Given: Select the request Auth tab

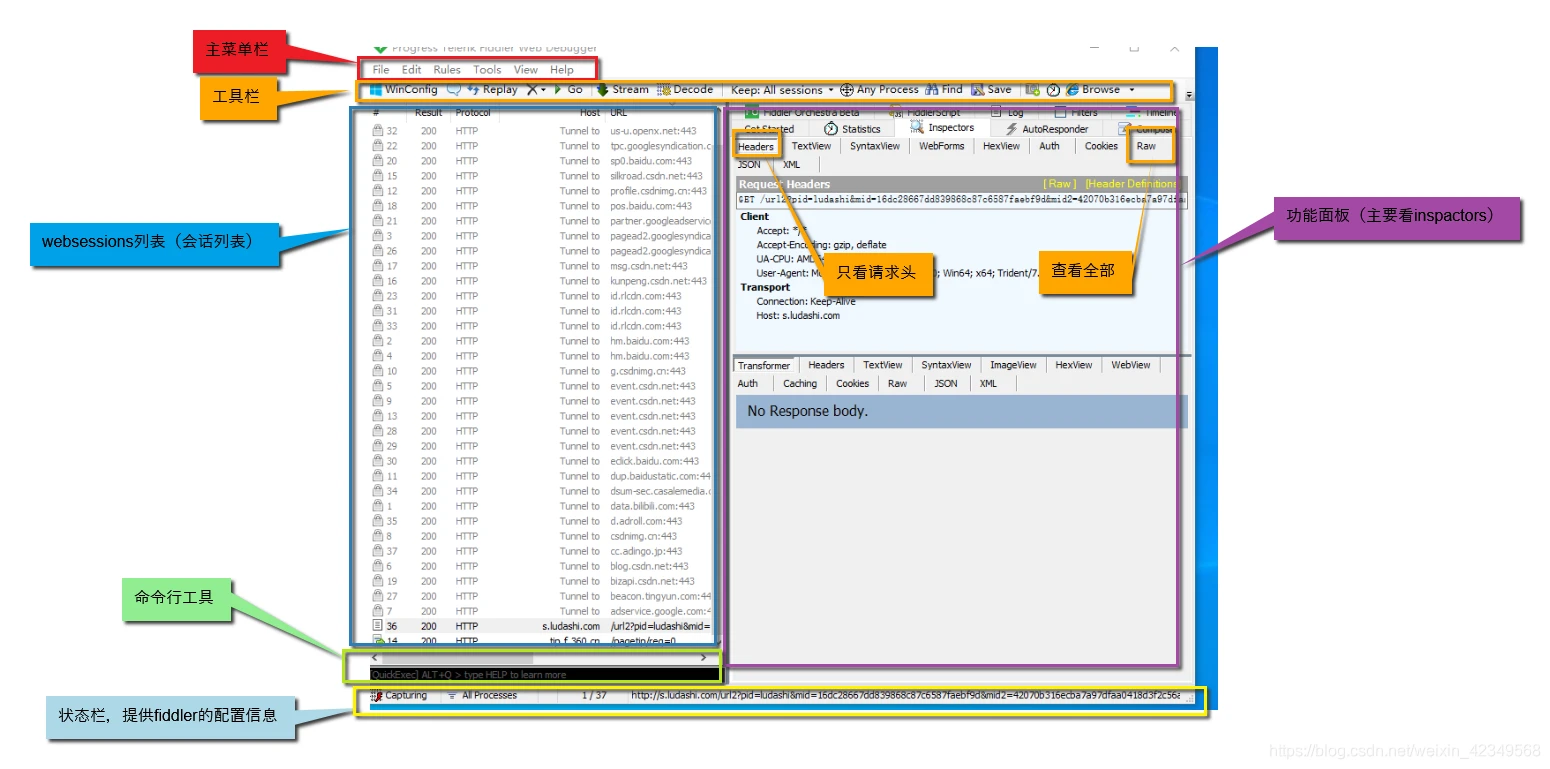Looking at the screenshot, I should 1049,146.
